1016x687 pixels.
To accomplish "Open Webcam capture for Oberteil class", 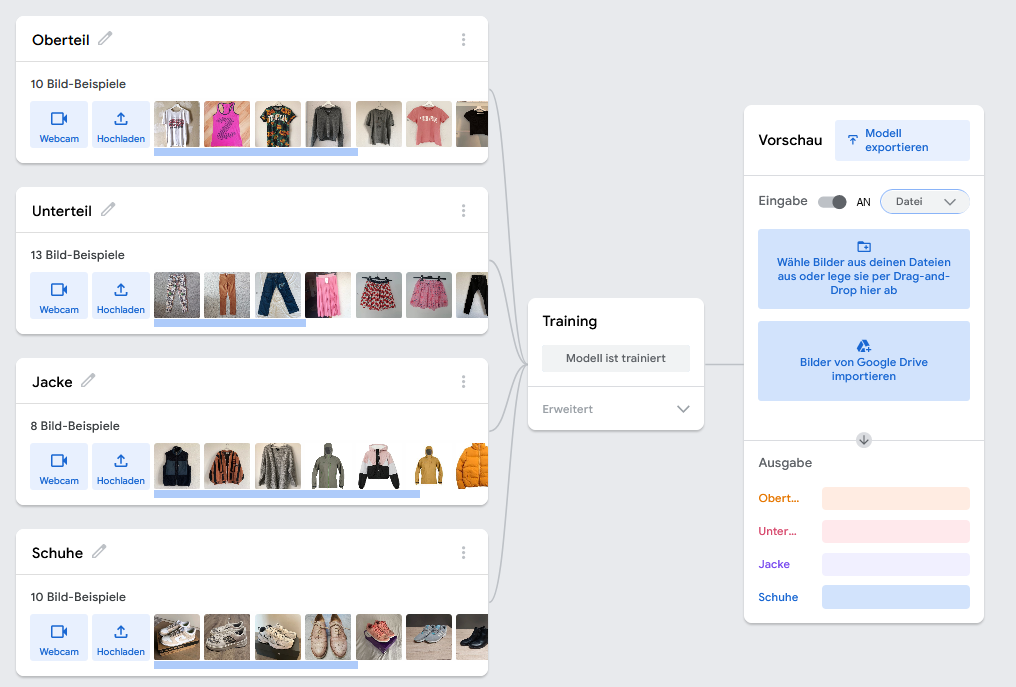I will (x=59, y=125).
